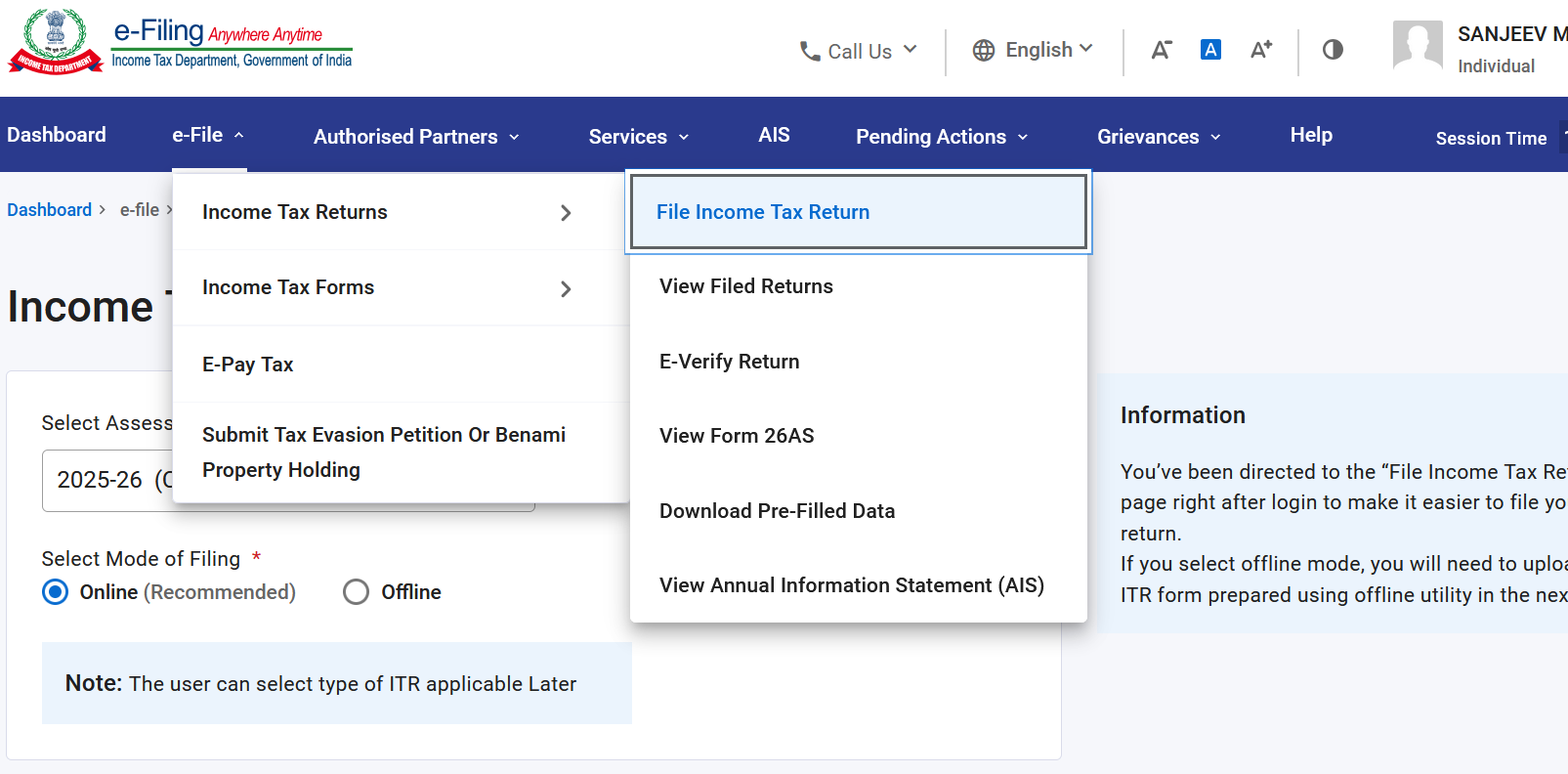
Task: Click the Select Mode of Filing label
Action: point(141,559)
